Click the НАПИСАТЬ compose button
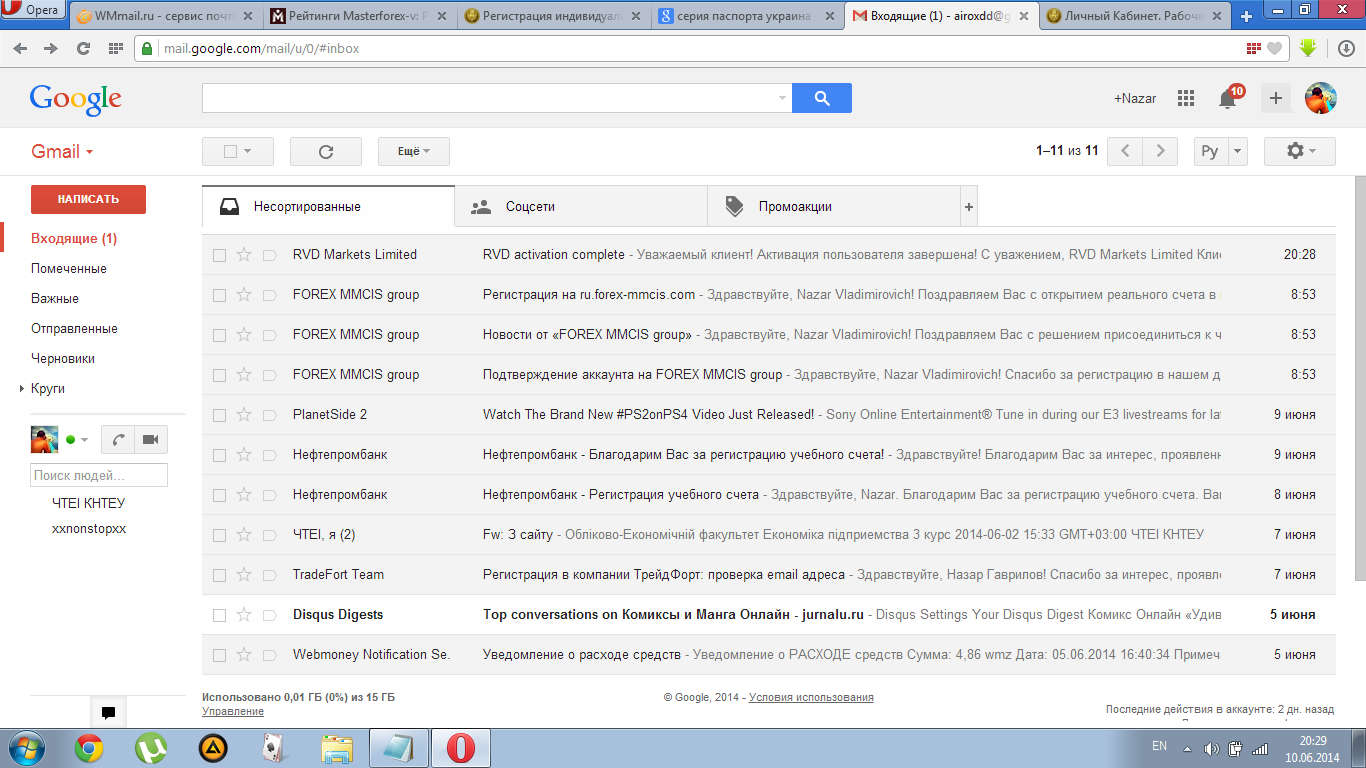This screenshot has width=1366, height=768. click(x=88, y=199)
